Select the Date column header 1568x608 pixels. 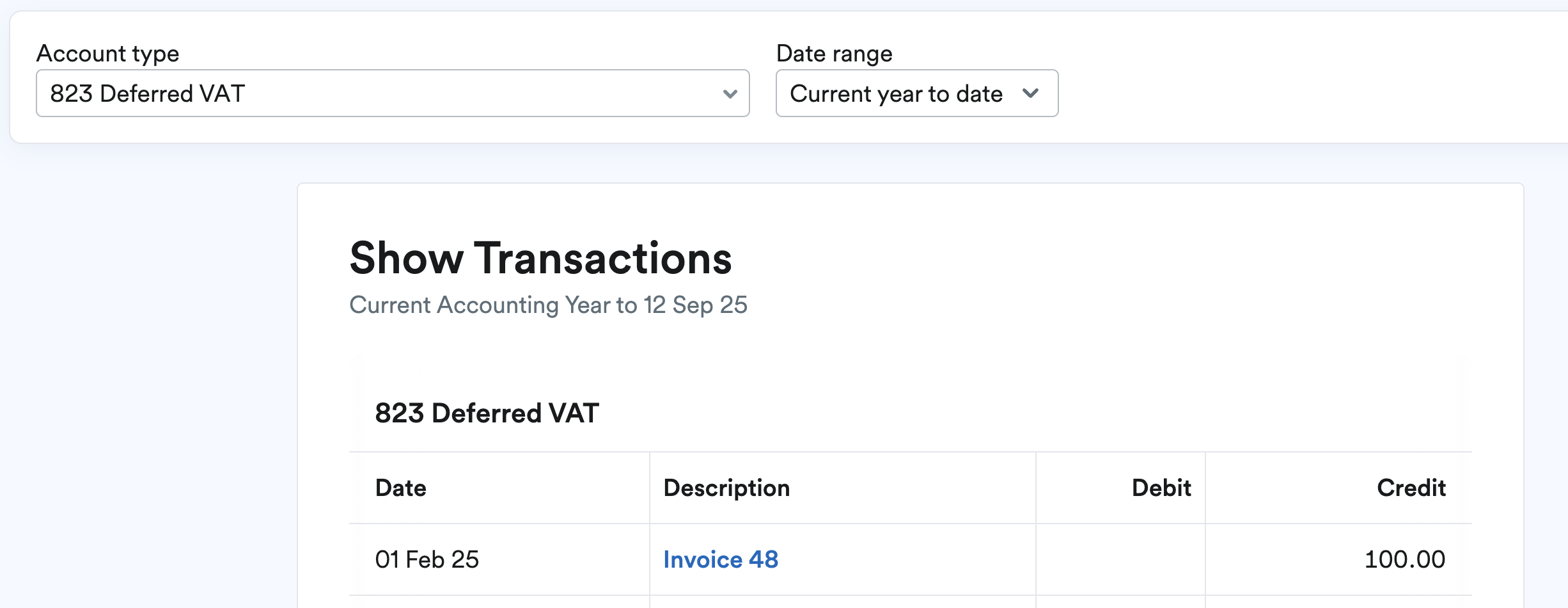coord(401,488)
